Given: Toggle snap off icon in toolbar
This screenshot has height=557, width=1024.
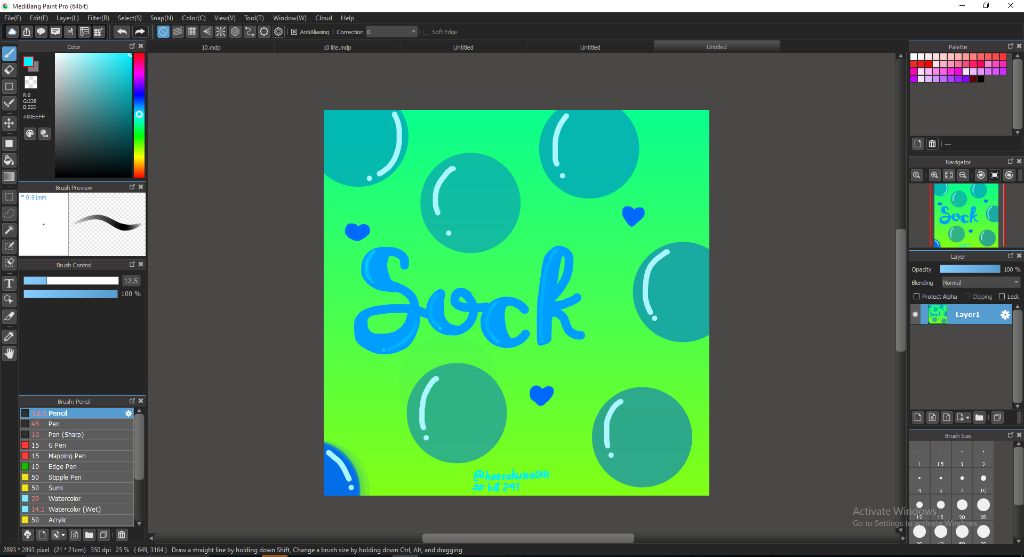Looking at the screenshot, I should 163,31.
